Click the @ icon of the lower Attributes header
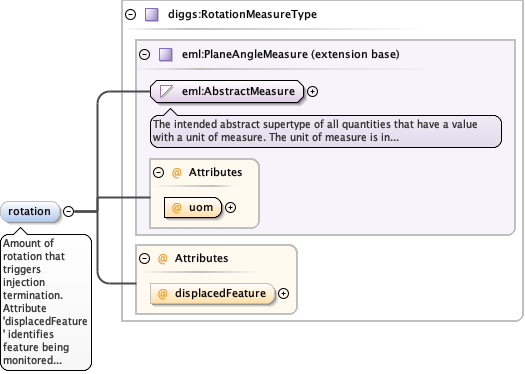Screen dimensions: 525x374 (x=162, y=258)
